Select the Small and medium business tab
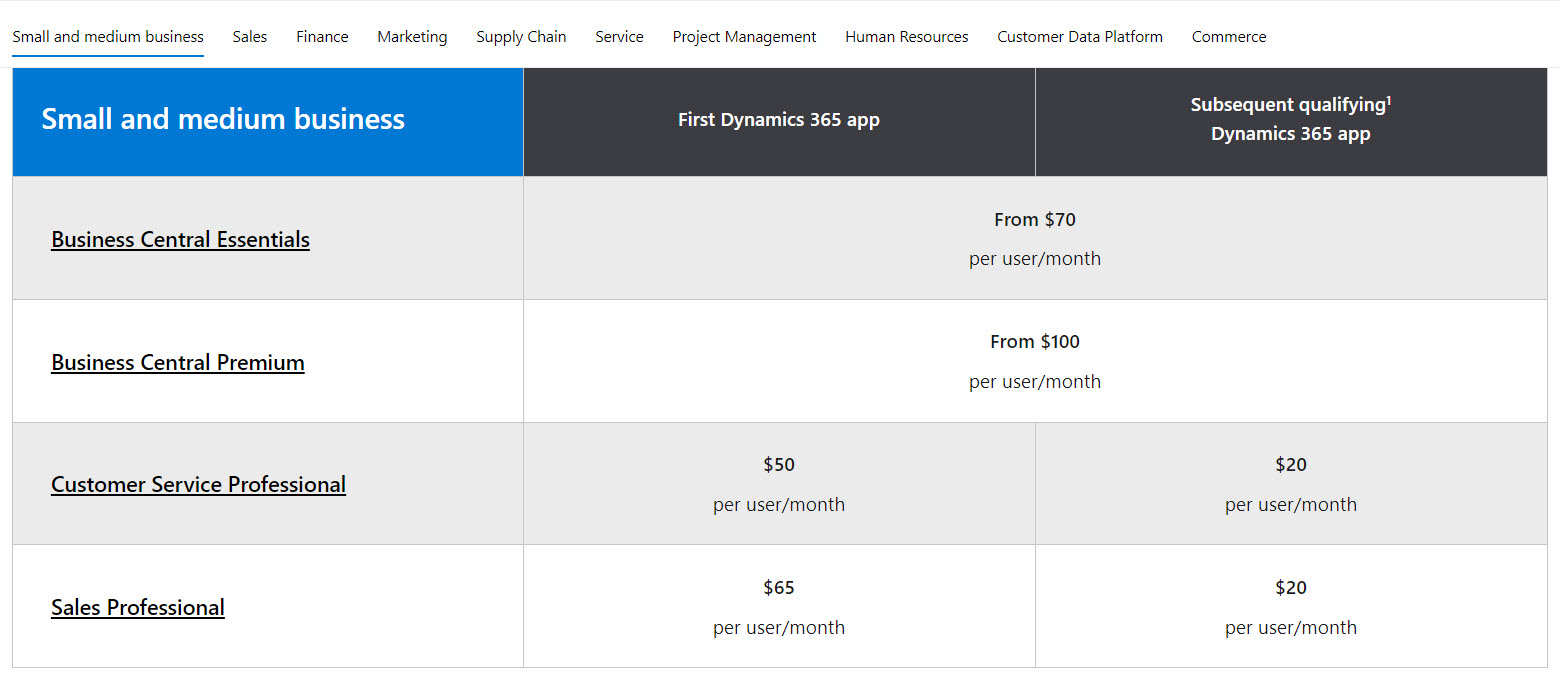Screen dimensions: 1560x683 click(108, 37)
